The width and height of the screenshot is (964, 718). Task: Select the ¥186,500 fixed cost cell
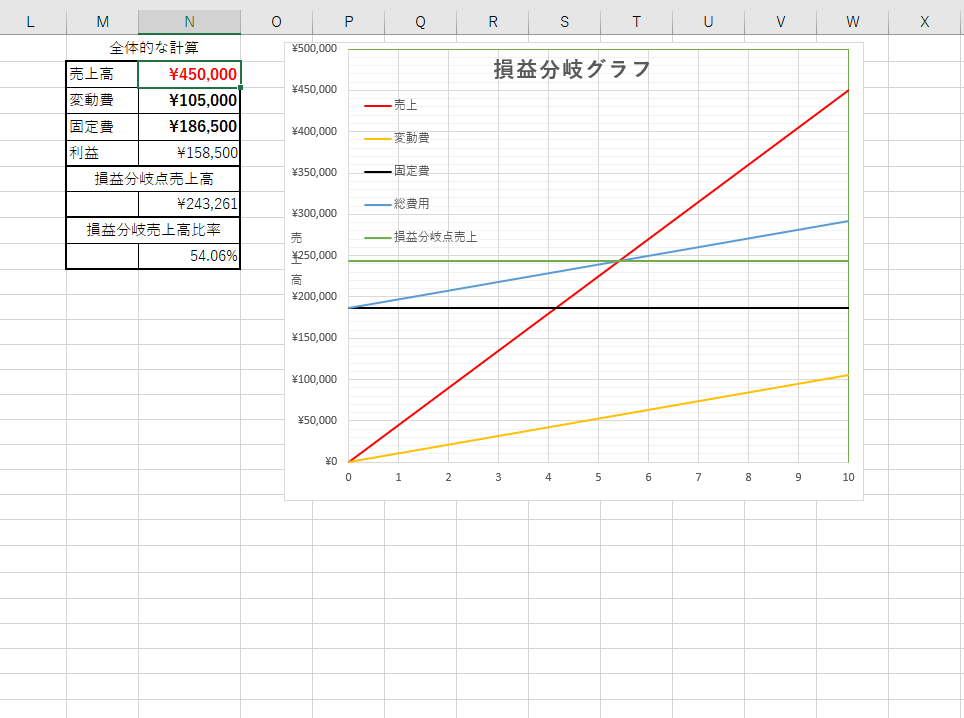pyautogui.click(x=189, y=127)
